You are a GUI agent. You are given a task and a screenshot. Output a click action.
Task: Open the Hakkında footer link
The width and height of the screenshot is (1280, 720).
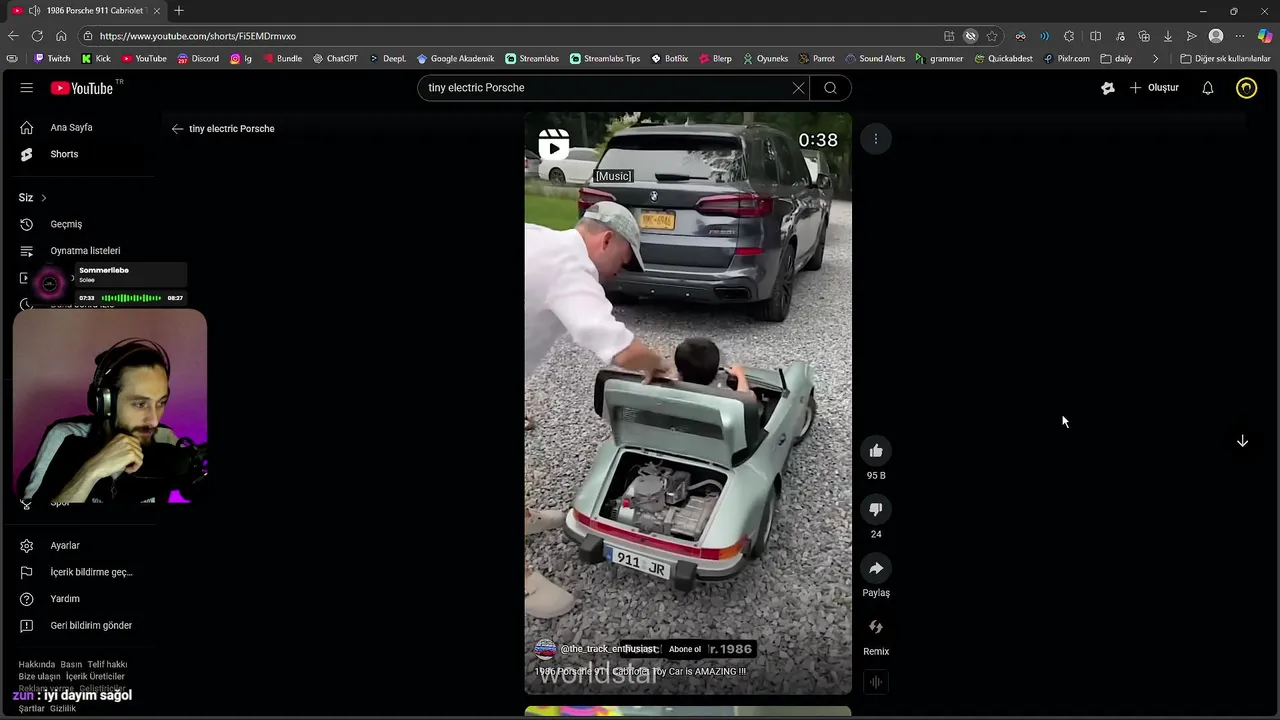tap(35, 665)
